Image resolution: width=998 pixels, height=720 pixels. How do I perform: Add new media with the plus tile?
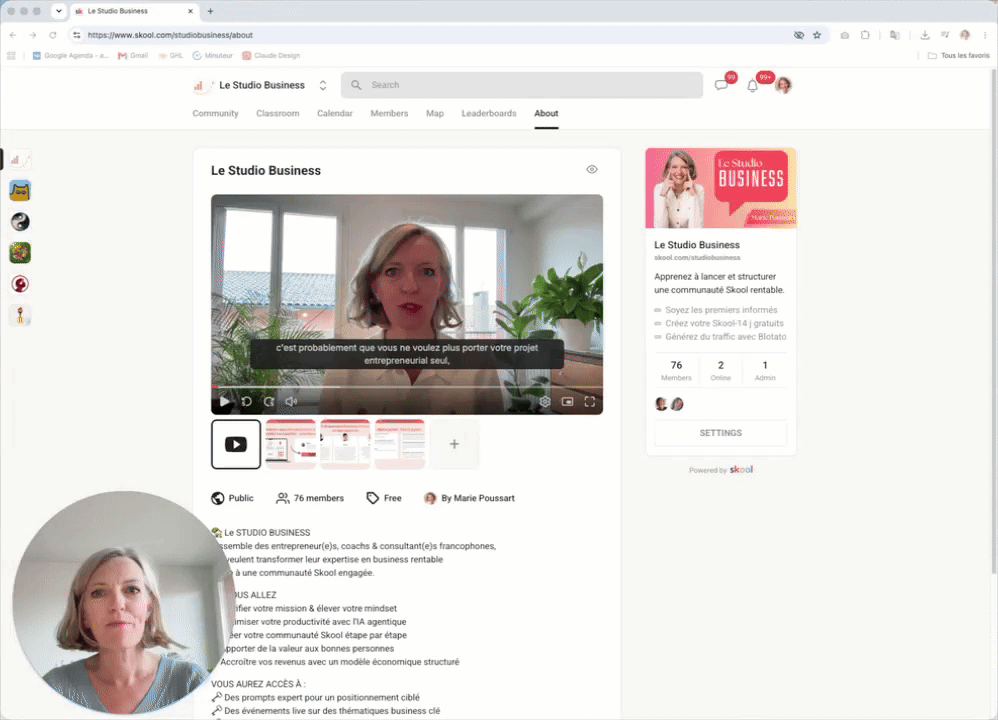coord(454,444)
